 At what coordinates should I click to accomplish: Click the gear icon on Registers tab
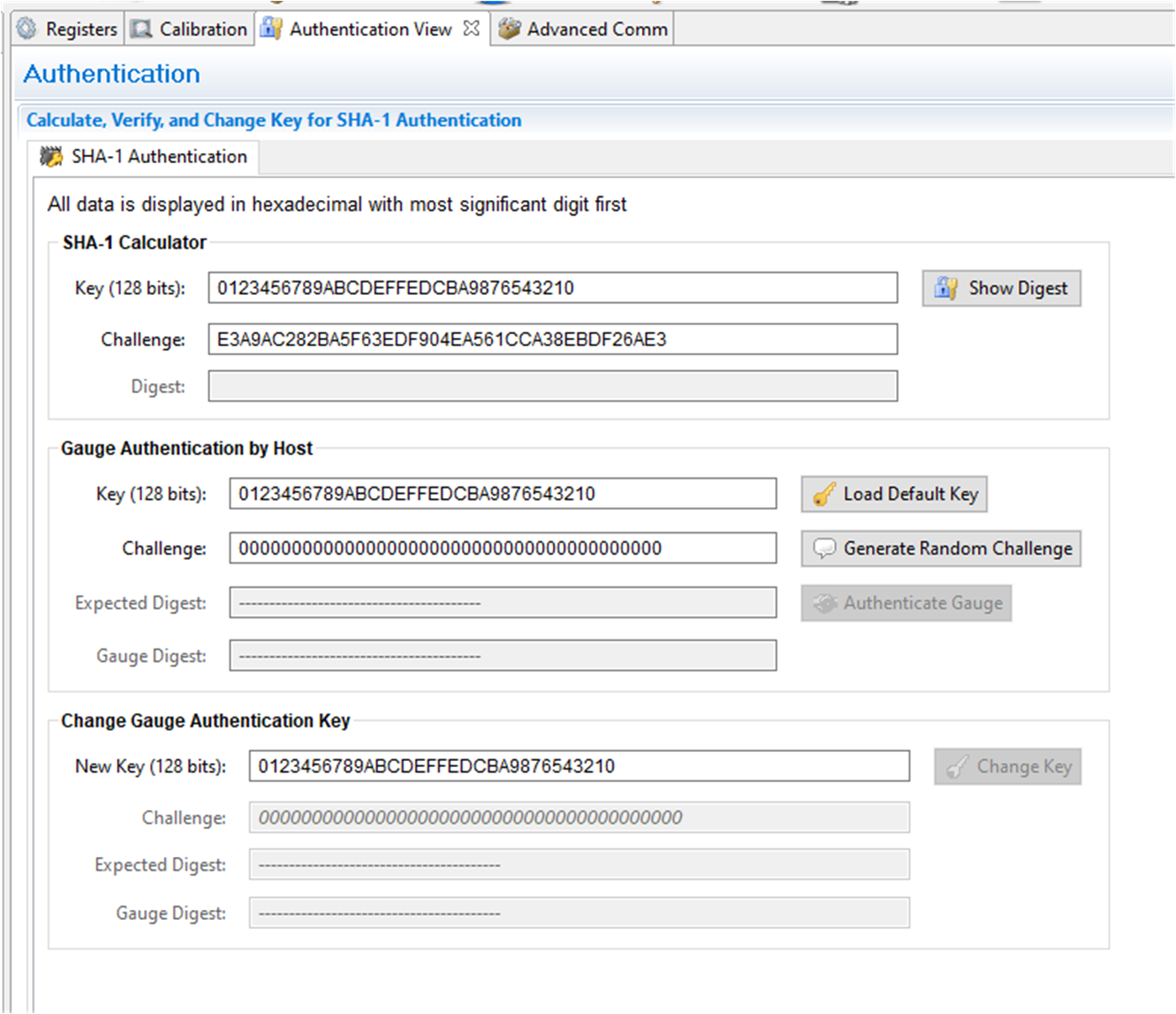click(27, 29)
